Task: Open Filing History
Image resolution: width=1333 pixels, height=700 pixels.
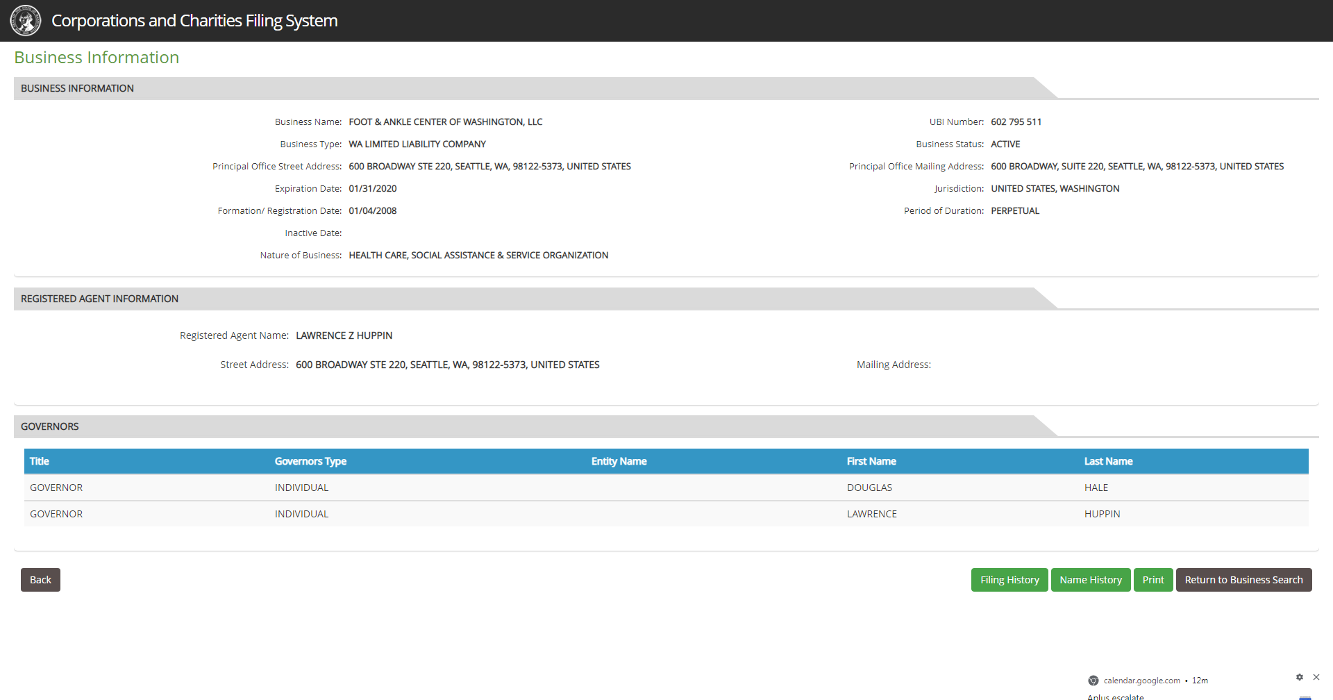Action: pos(1009,580)
